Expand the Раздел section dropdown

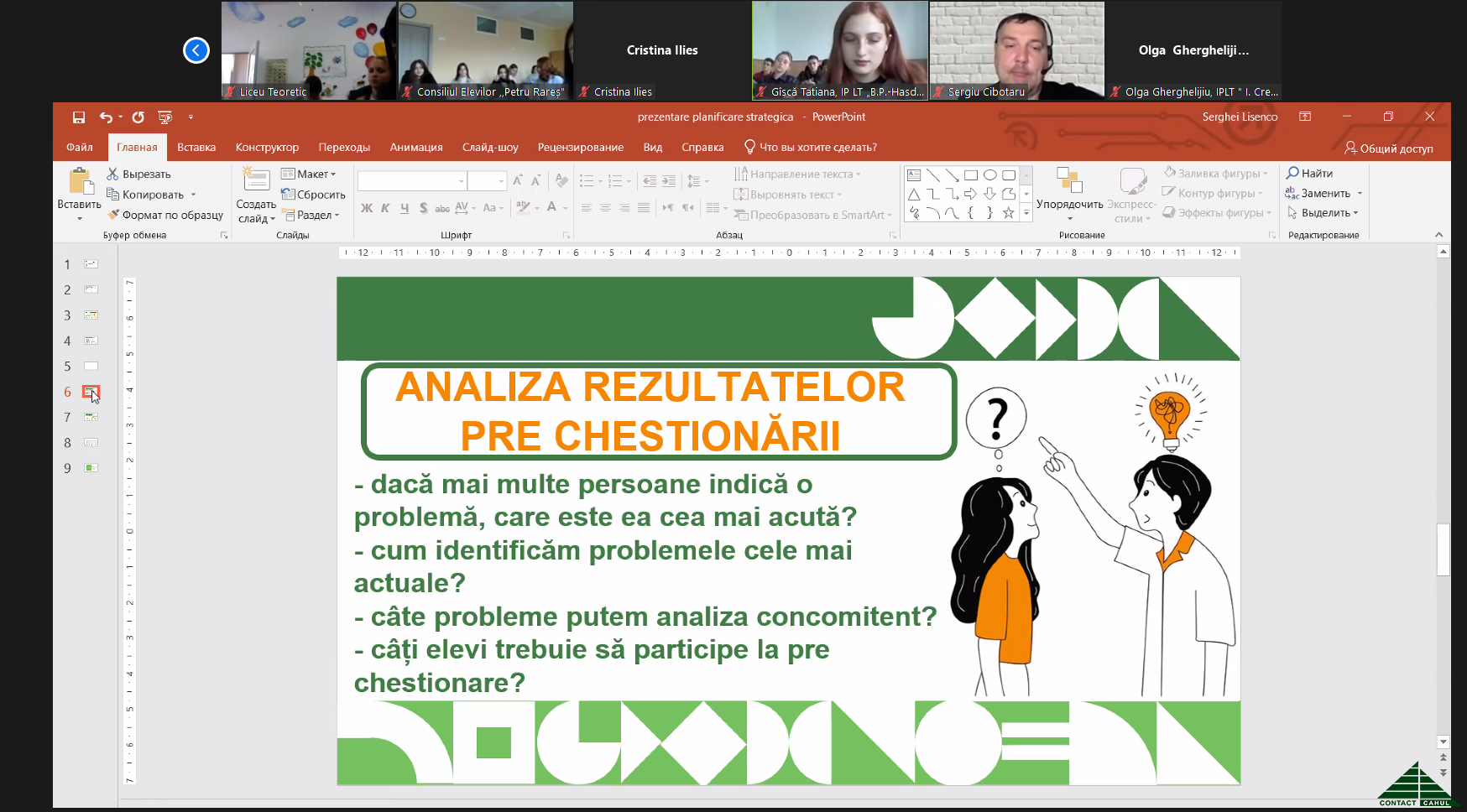click(x=311, y=216)
